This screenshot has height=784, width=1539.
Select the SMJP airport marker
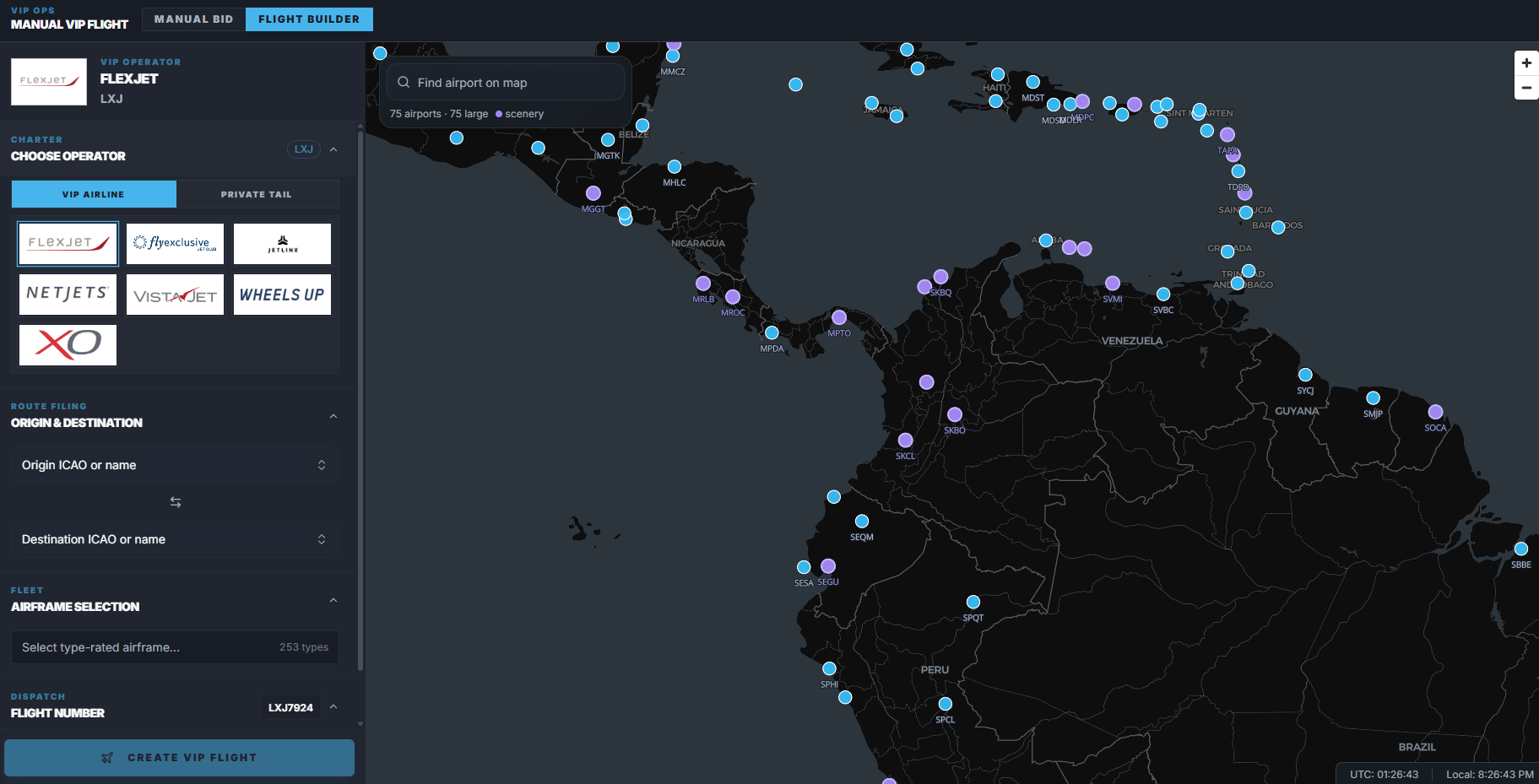(x=1374, y=397)
